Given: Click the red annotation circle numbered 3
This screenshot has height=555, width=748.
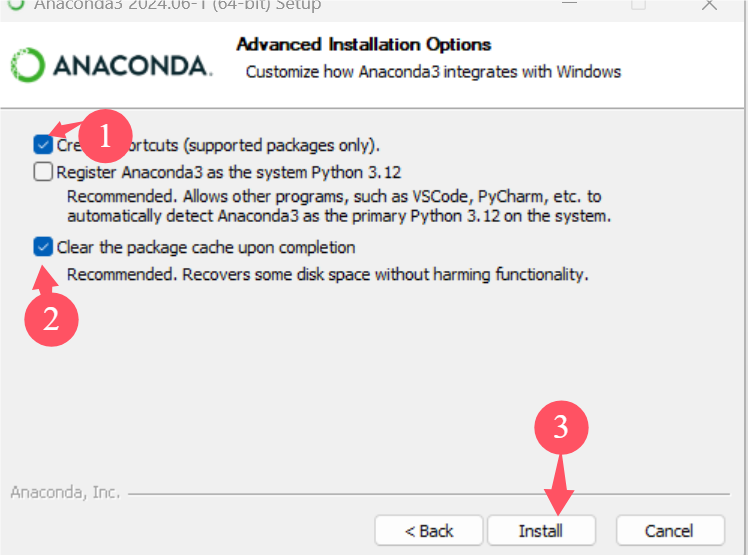Looking at the screenshot, I should click(561, 427).
